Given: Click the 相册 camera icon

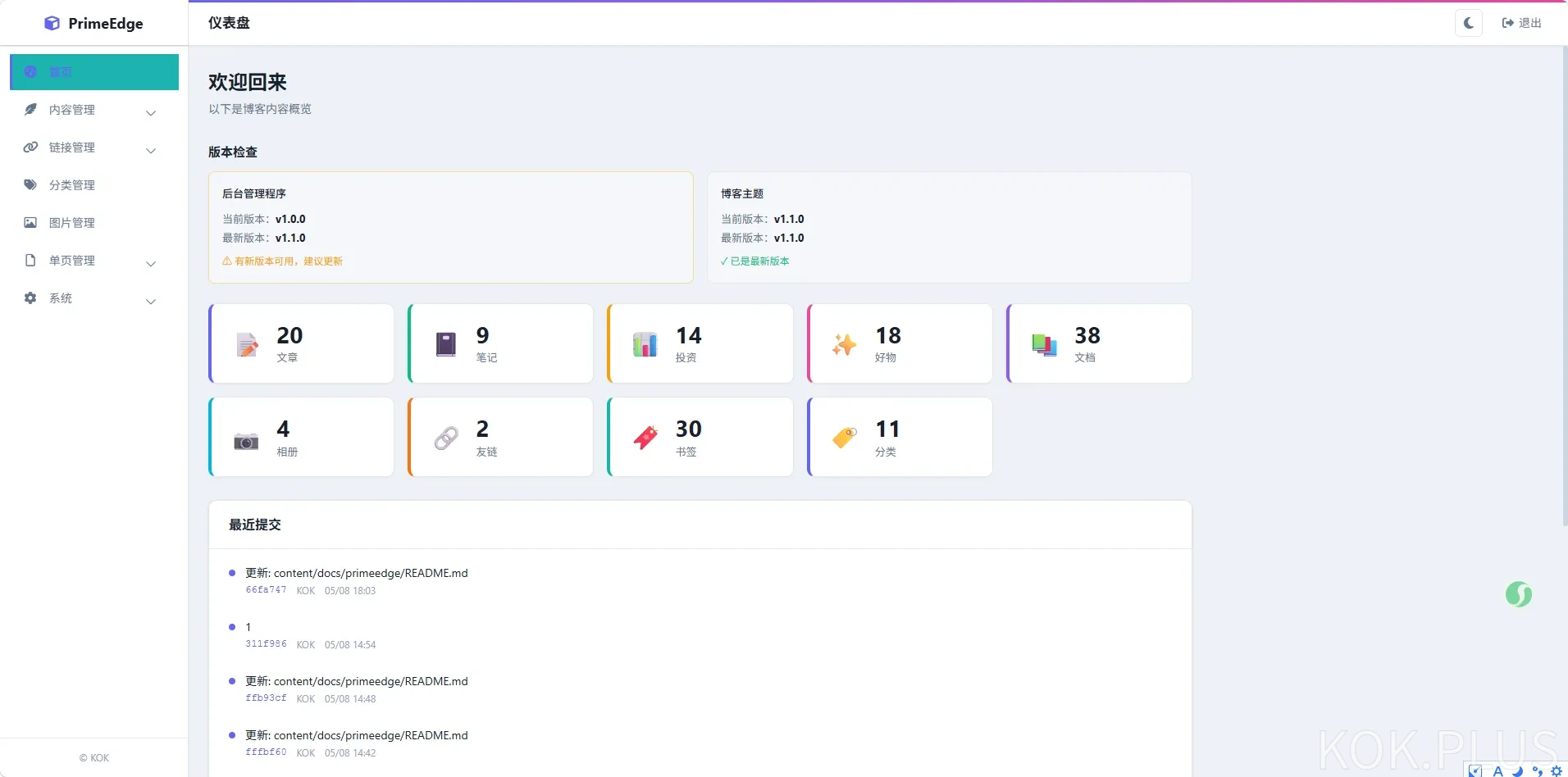Looking at the screenshot, I should point(246,441).
